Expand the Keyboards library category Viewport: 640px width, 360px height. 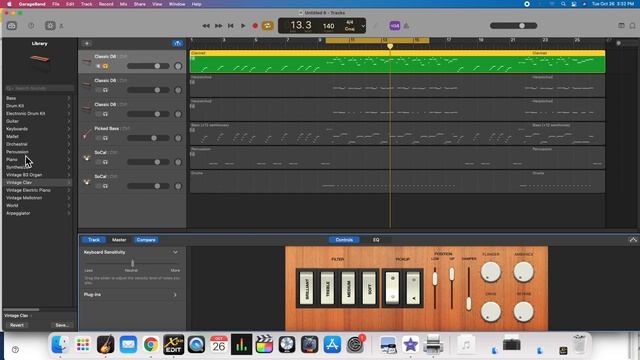coord(39,129)
